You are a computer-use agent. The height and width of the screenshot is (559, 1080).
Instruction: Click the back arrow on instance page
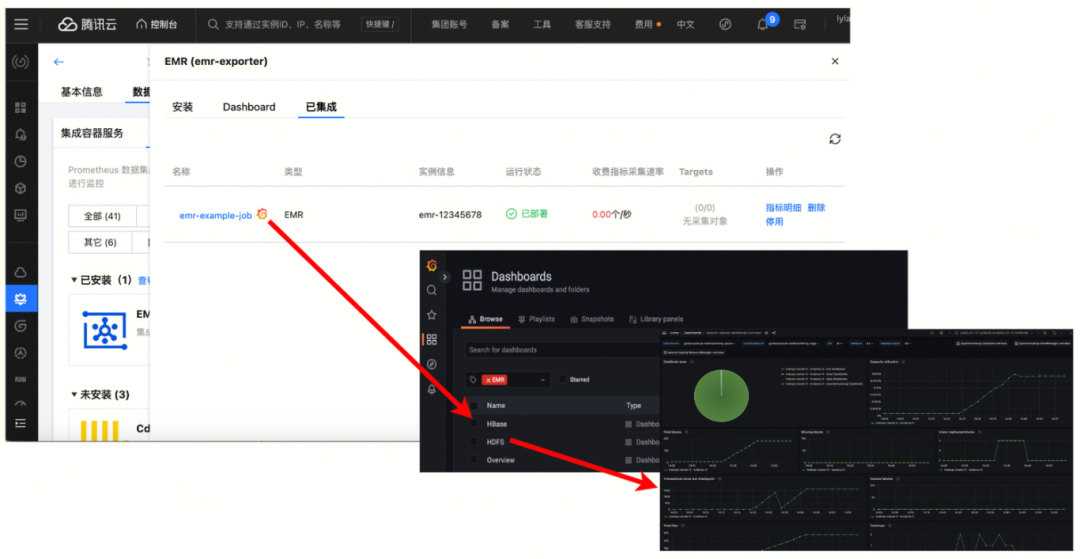[x=59, y=62]
